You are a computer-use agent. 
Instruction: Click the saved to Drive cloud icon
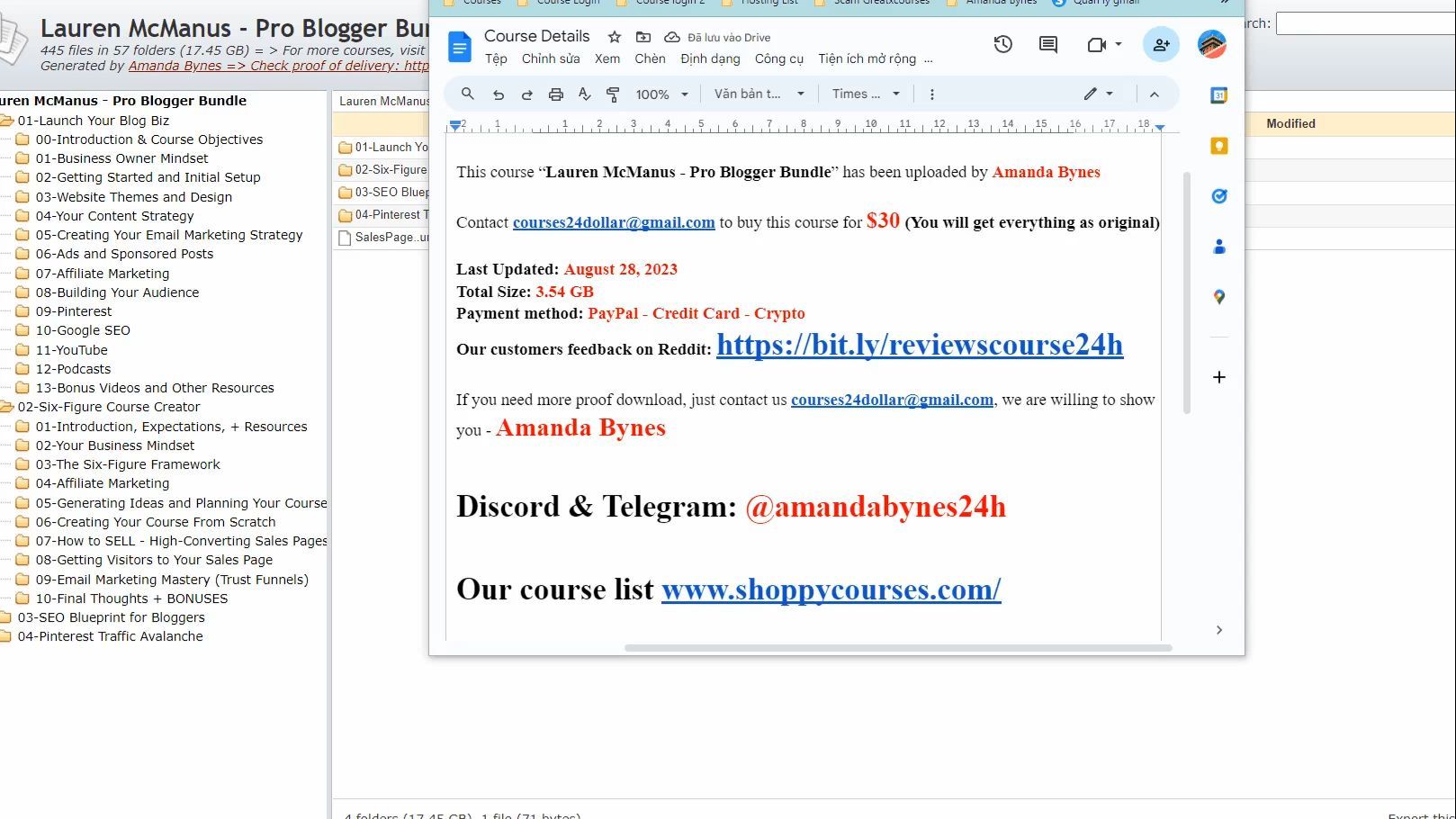click(x=672, y=37)
